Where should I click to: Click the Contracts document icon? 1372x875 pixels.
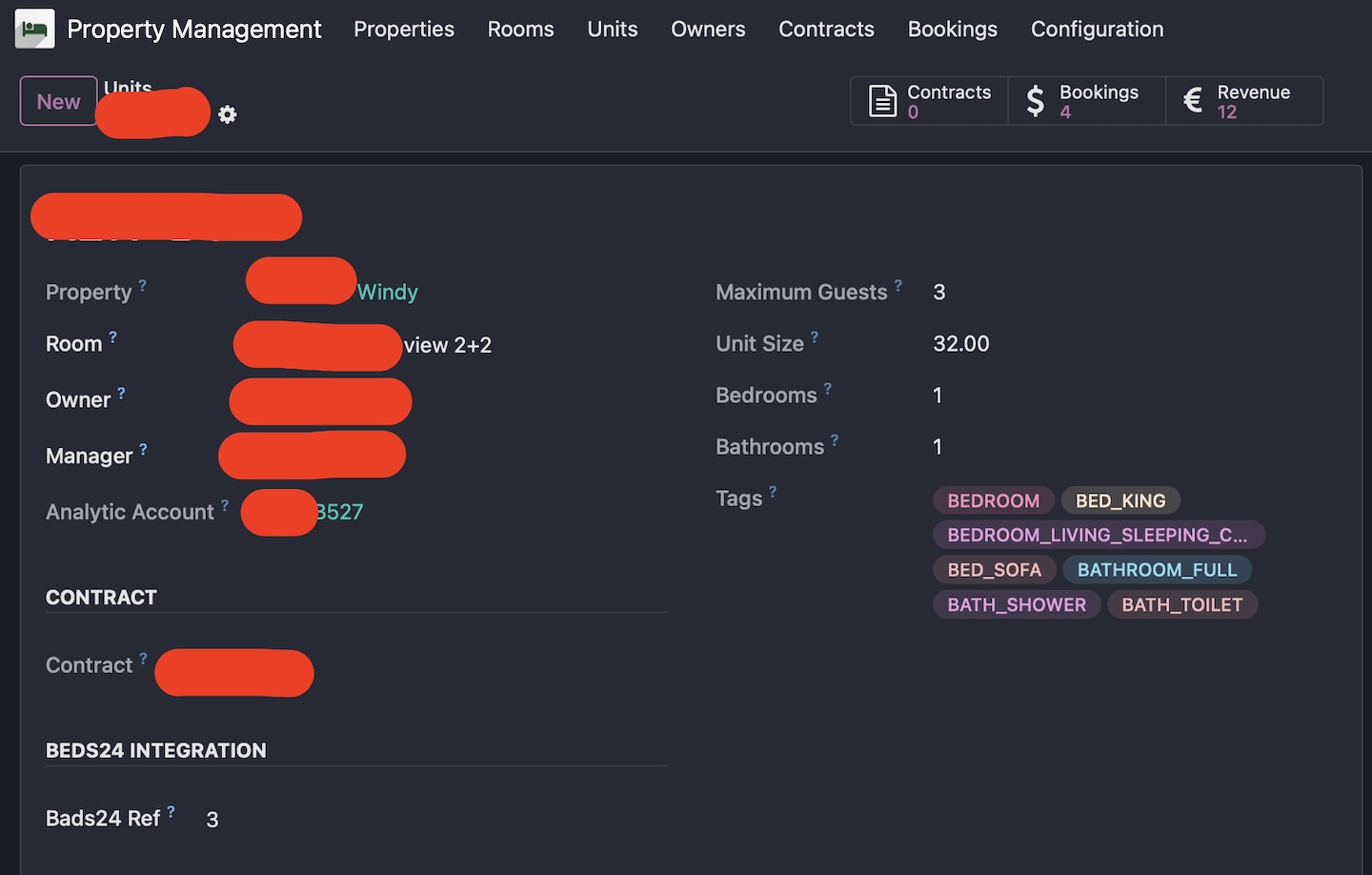pyautogui.click(x=881, y=100)
